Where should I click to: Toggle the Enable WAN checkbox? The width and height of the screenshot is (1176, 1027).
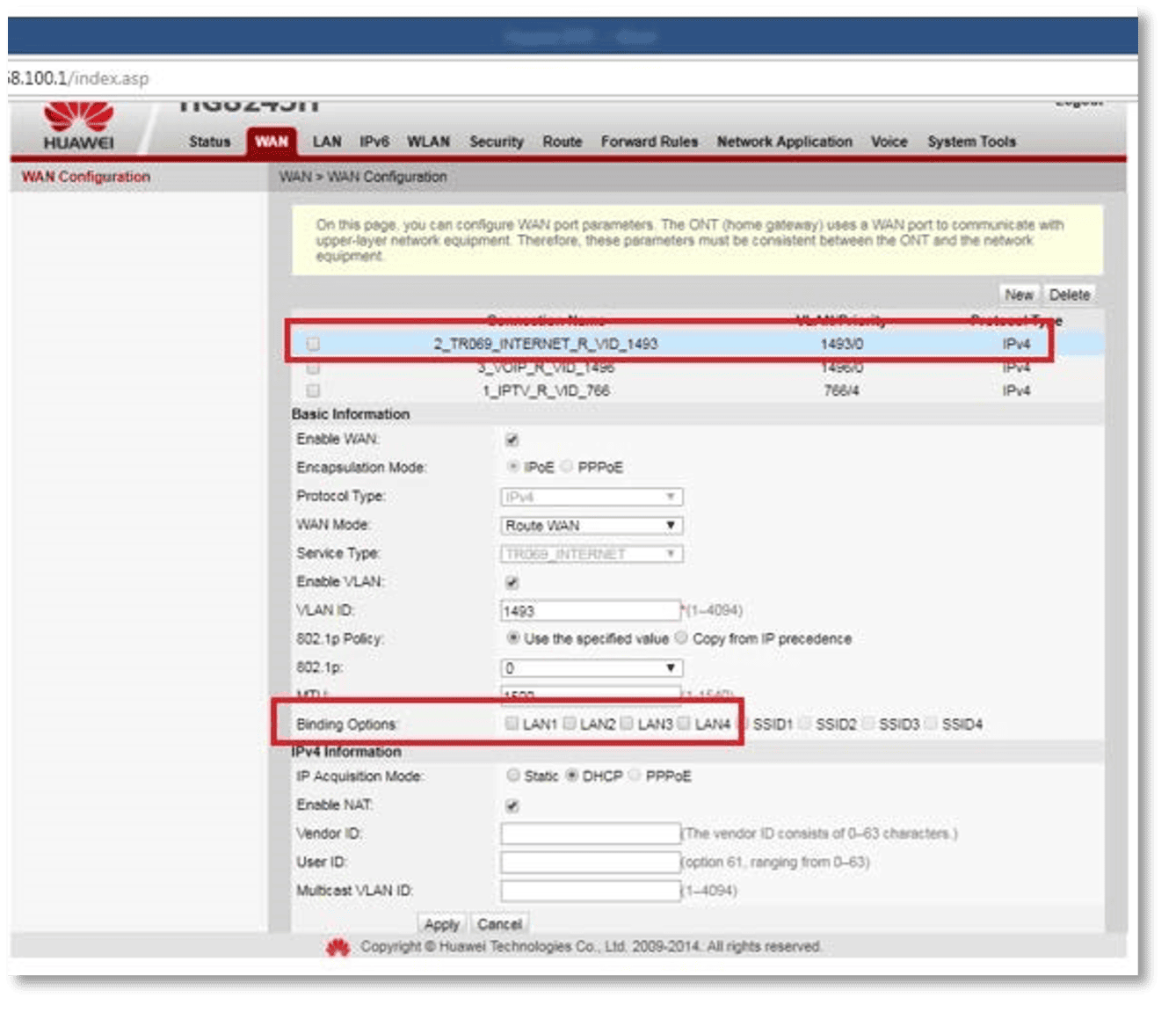click(512, 440)
